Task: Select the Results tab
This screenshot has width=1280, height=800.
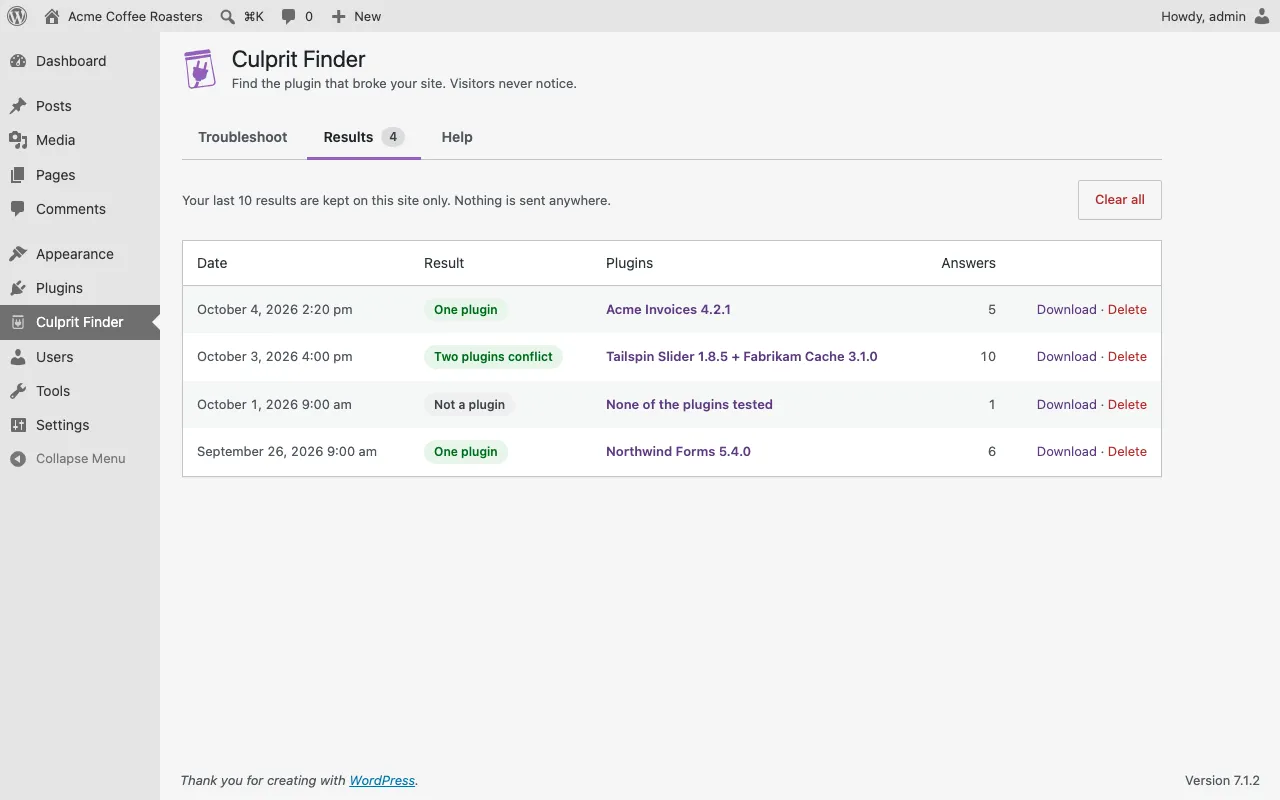Action: click(364, 137)
